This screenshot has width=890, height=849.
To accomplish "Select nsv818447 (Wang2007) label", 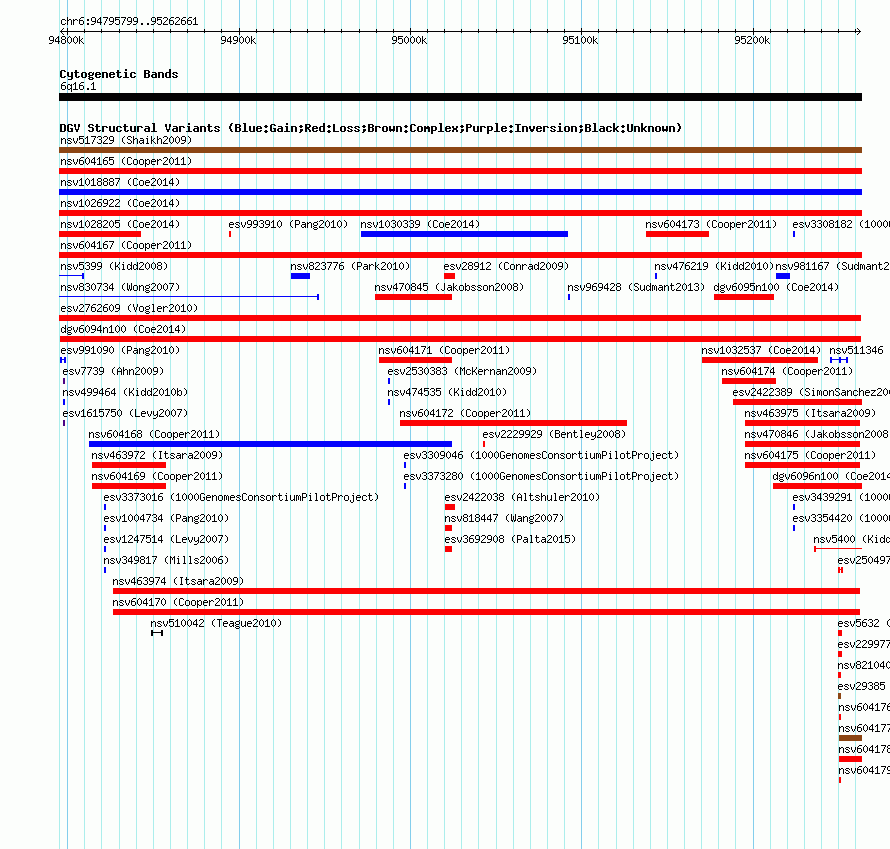I will click(x=504, y=518).
